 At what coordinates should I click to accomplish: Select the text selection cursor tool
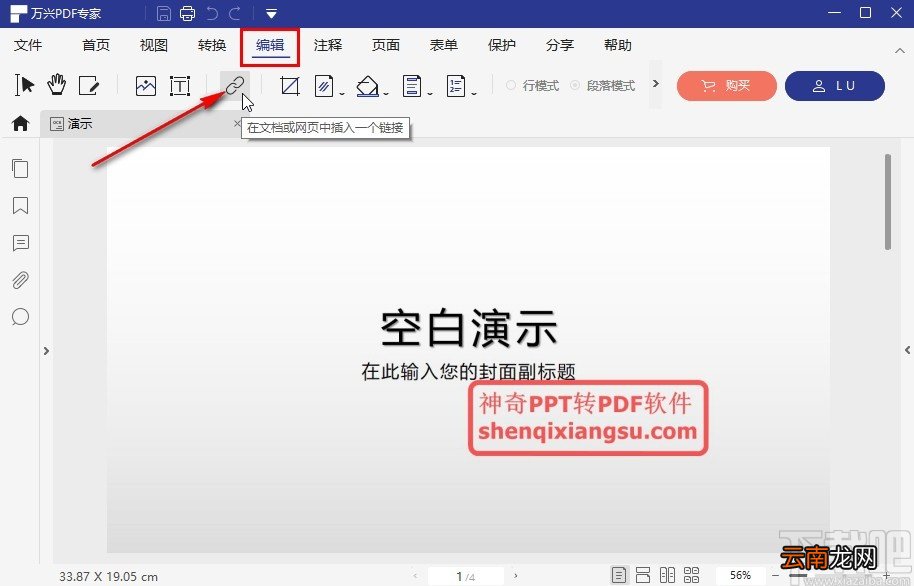(24, 85)
